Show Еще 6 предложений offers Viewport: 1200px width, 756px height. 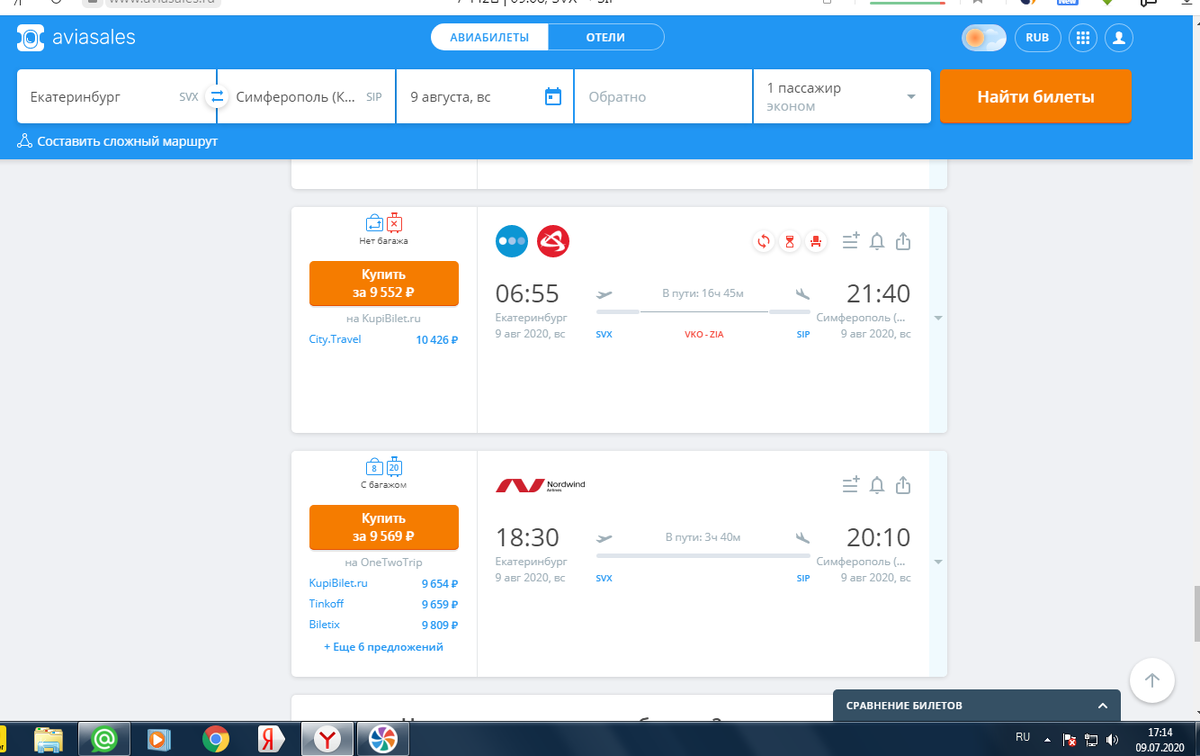point(384,647)
